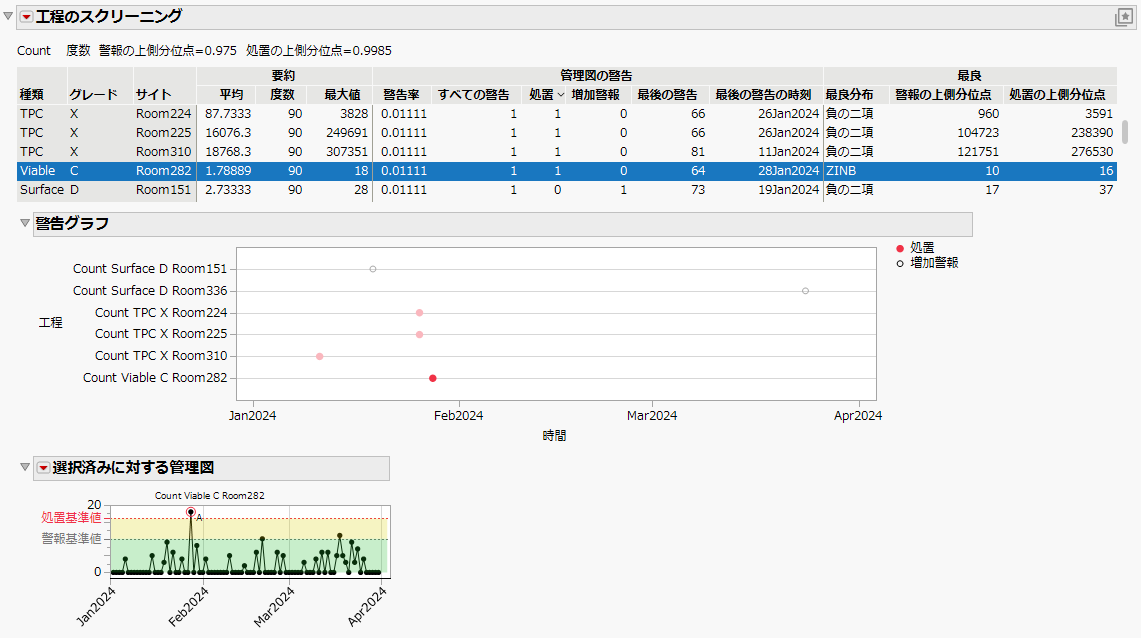Screen dimensions: 1141x638
Task: Click the pink point for Count TPC X Room224
Action: click(419, 313)
